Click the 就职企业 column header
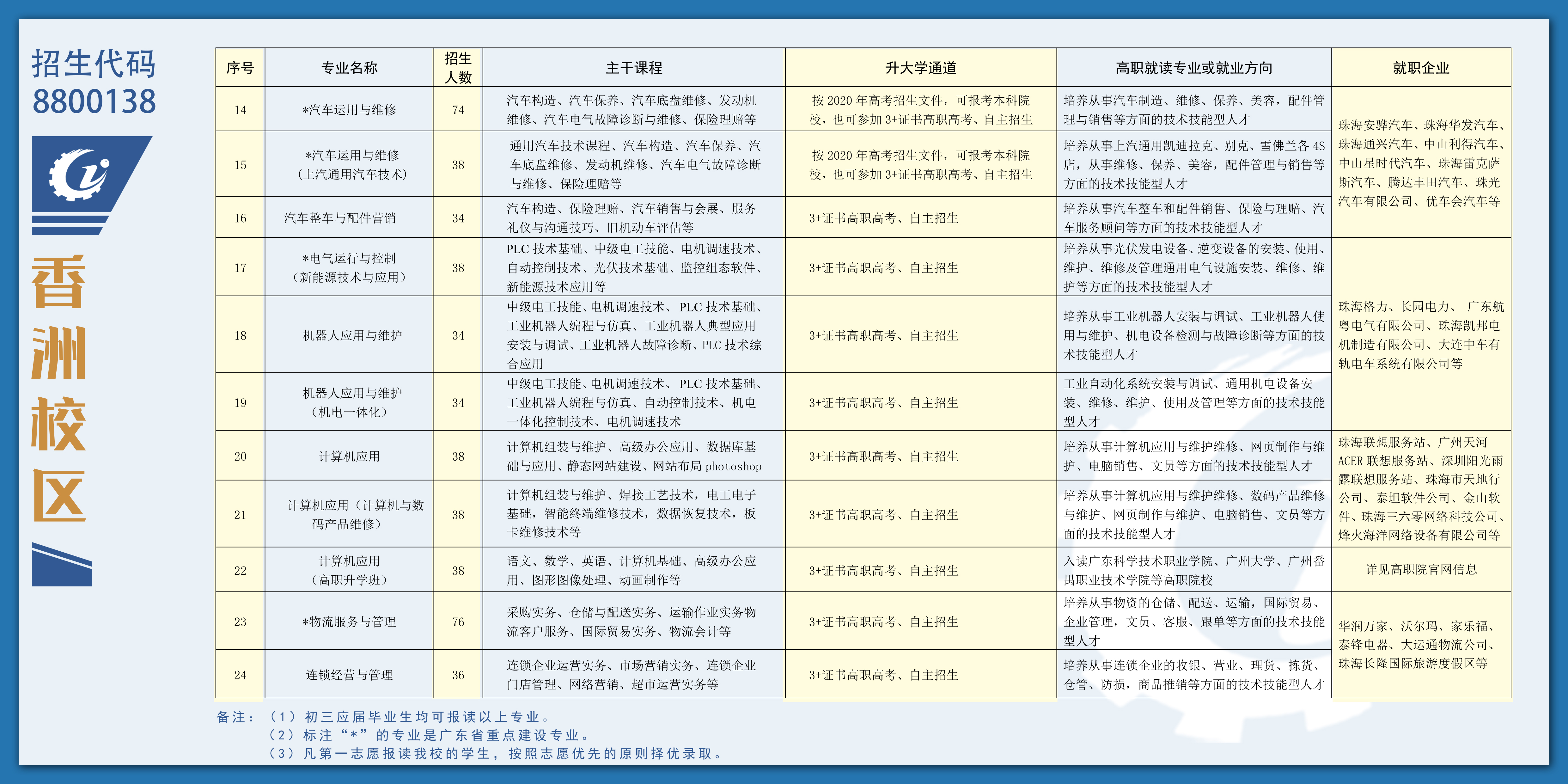This screenshot has height=784, width=1568. point(1421,68)
